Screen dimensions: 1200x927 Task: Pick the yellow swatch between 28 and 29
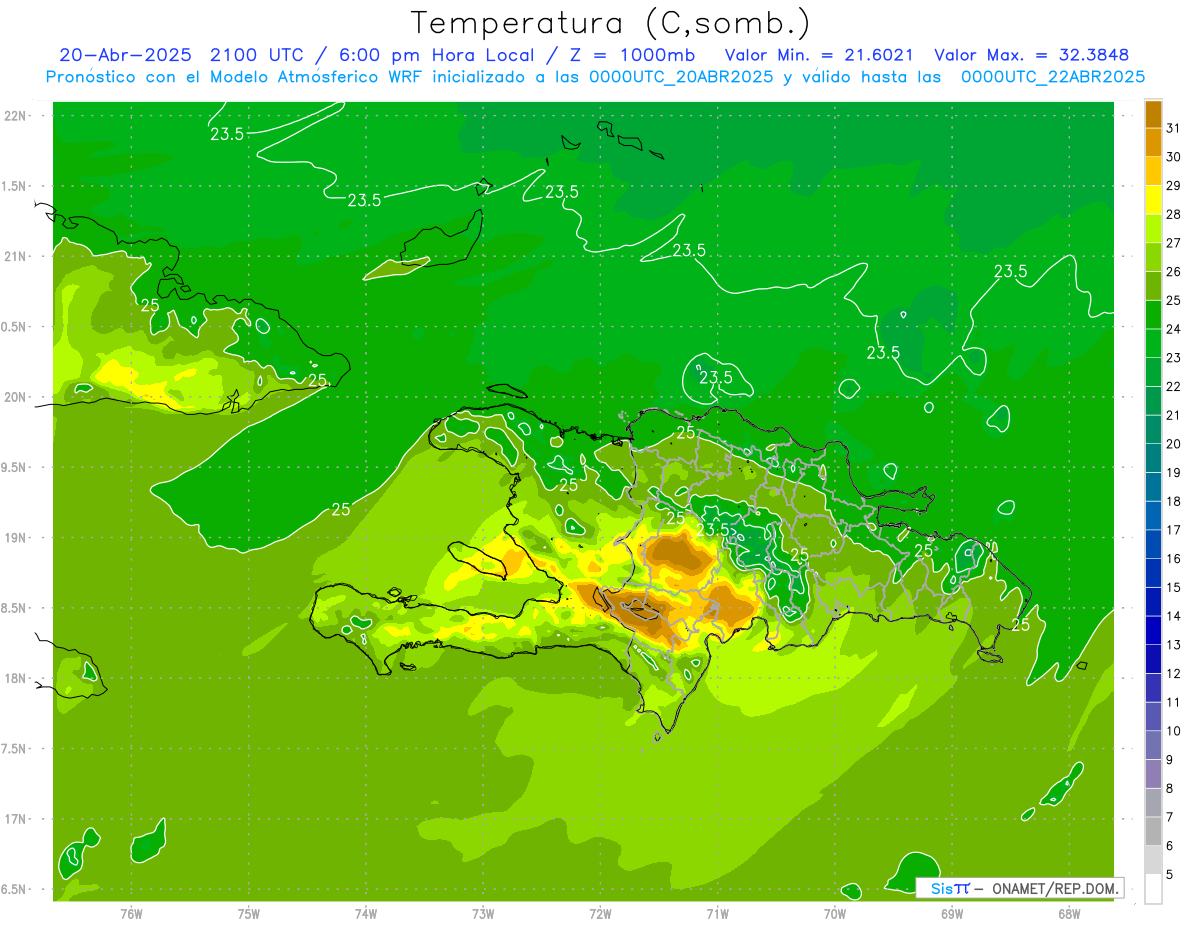[1153, 200]
